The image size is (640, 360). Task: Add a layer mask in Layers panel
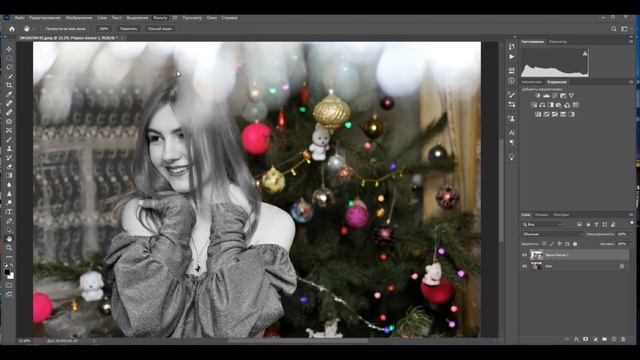pos(585,339)
